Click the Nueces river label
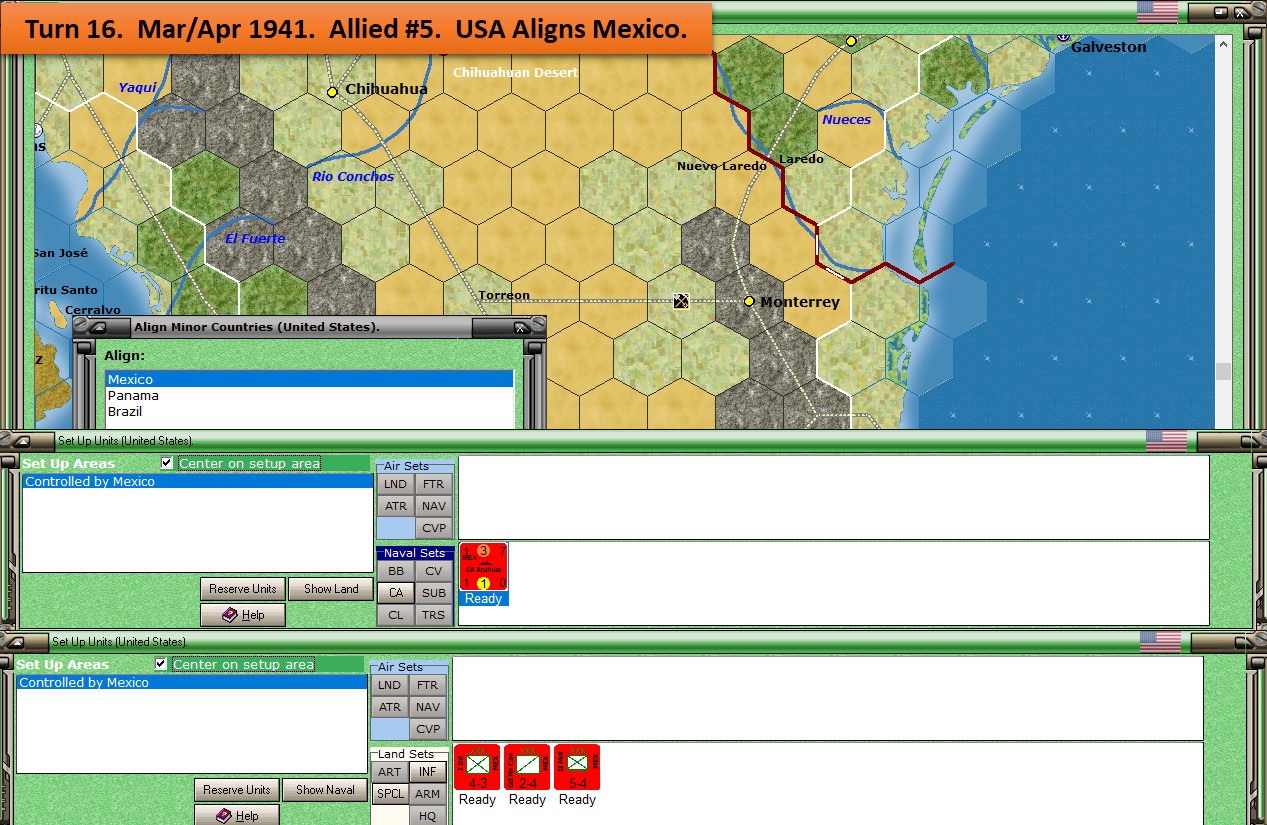 (x=846, y=120)
